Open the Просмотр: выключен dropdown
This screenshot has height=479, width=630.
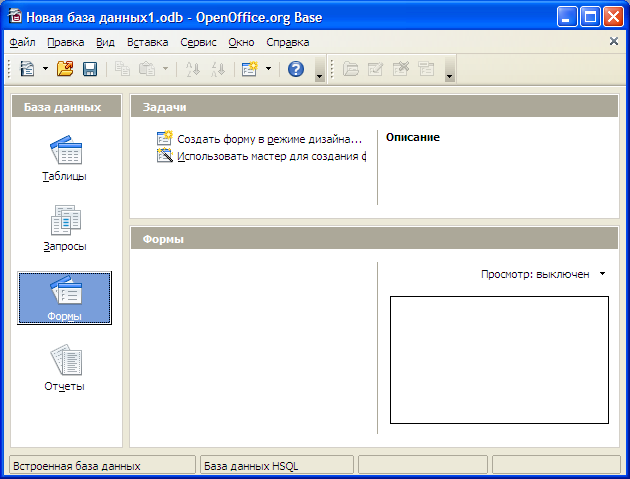[543, 274]
